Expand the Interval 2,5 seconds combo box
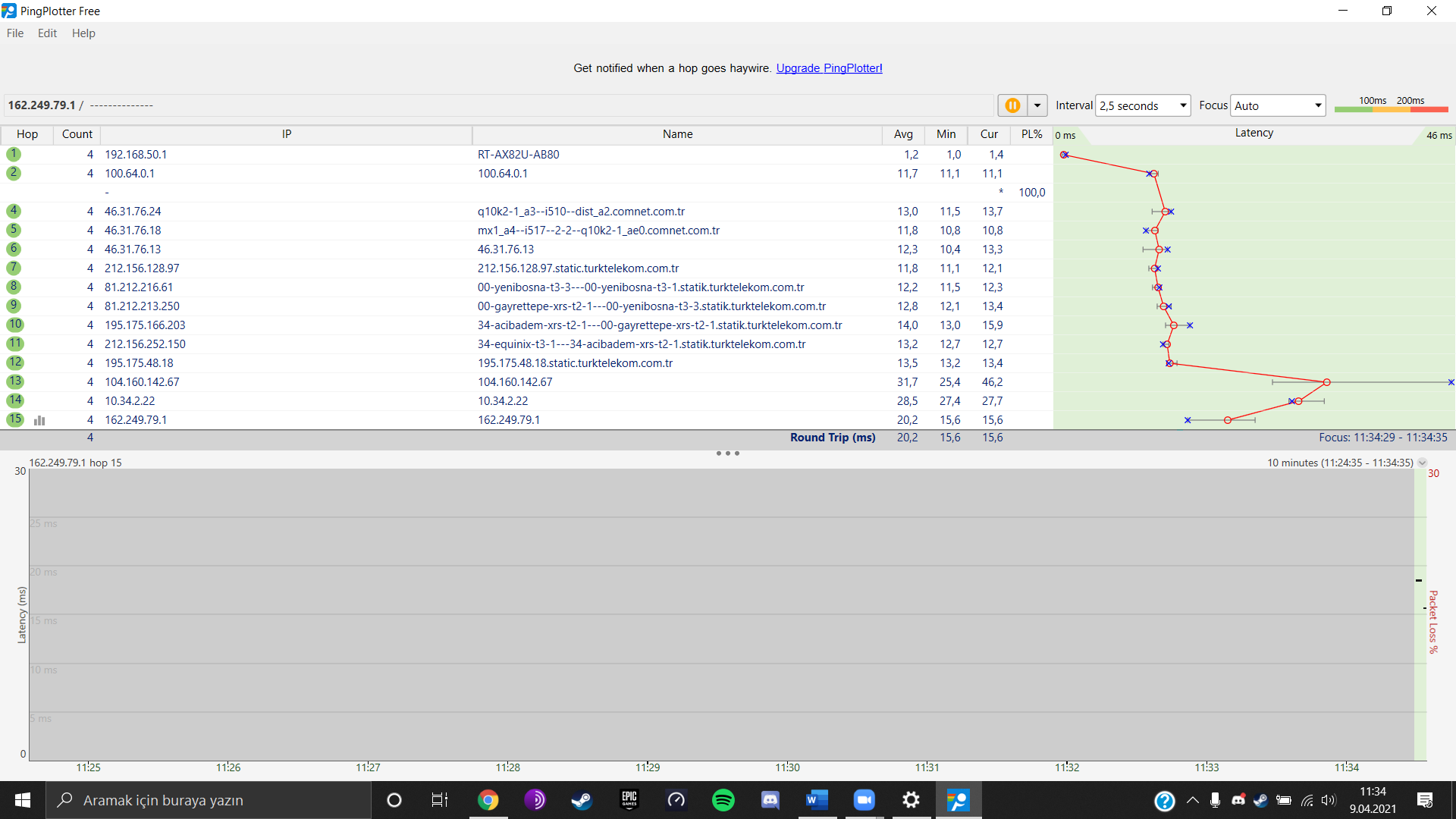 [x=1182, y=105]
